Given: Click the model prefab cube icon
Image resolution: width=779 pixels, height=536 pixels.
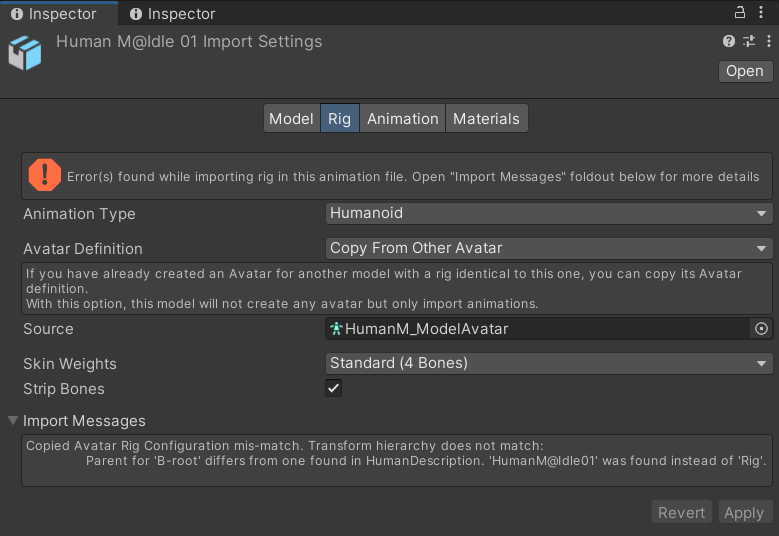Looking at the screenshot, I should [x=25, y=54].
